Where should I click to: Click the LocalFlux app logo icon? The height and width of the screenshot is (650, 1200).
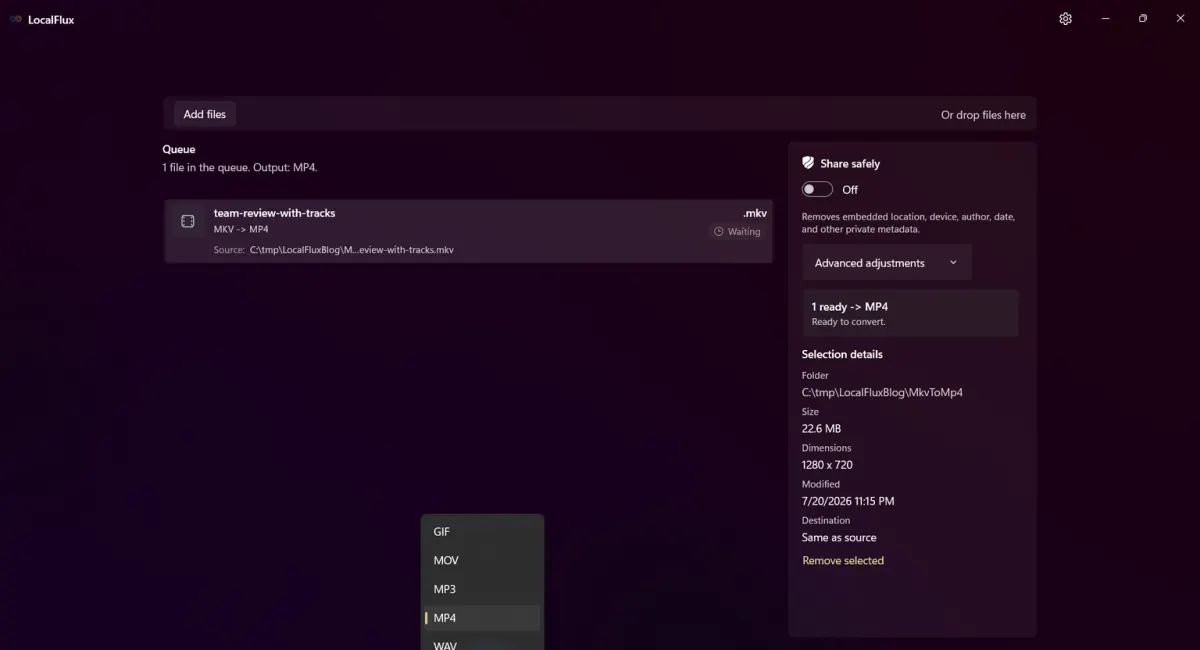click(x=16, y=19)
